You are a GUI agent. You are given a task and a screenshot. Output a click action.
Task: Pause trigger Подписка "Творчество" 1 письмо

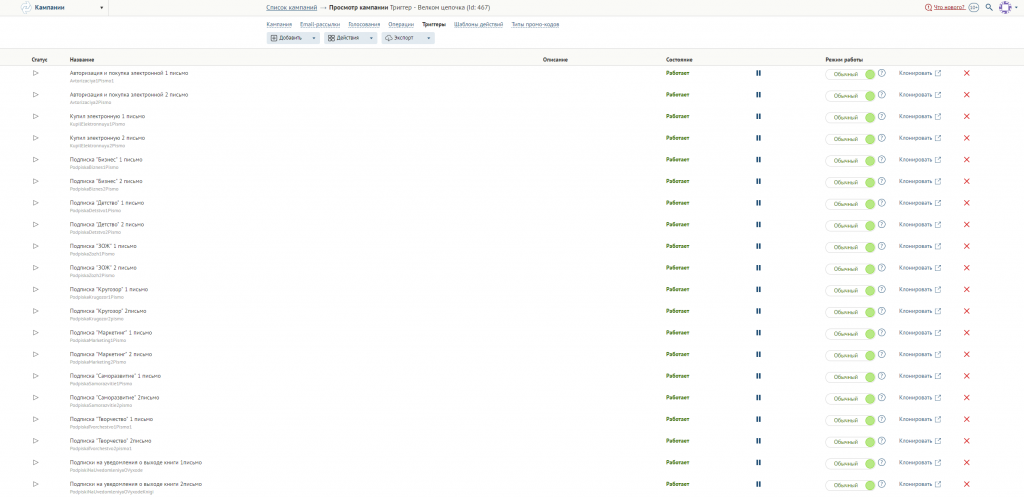coord(758,419)
